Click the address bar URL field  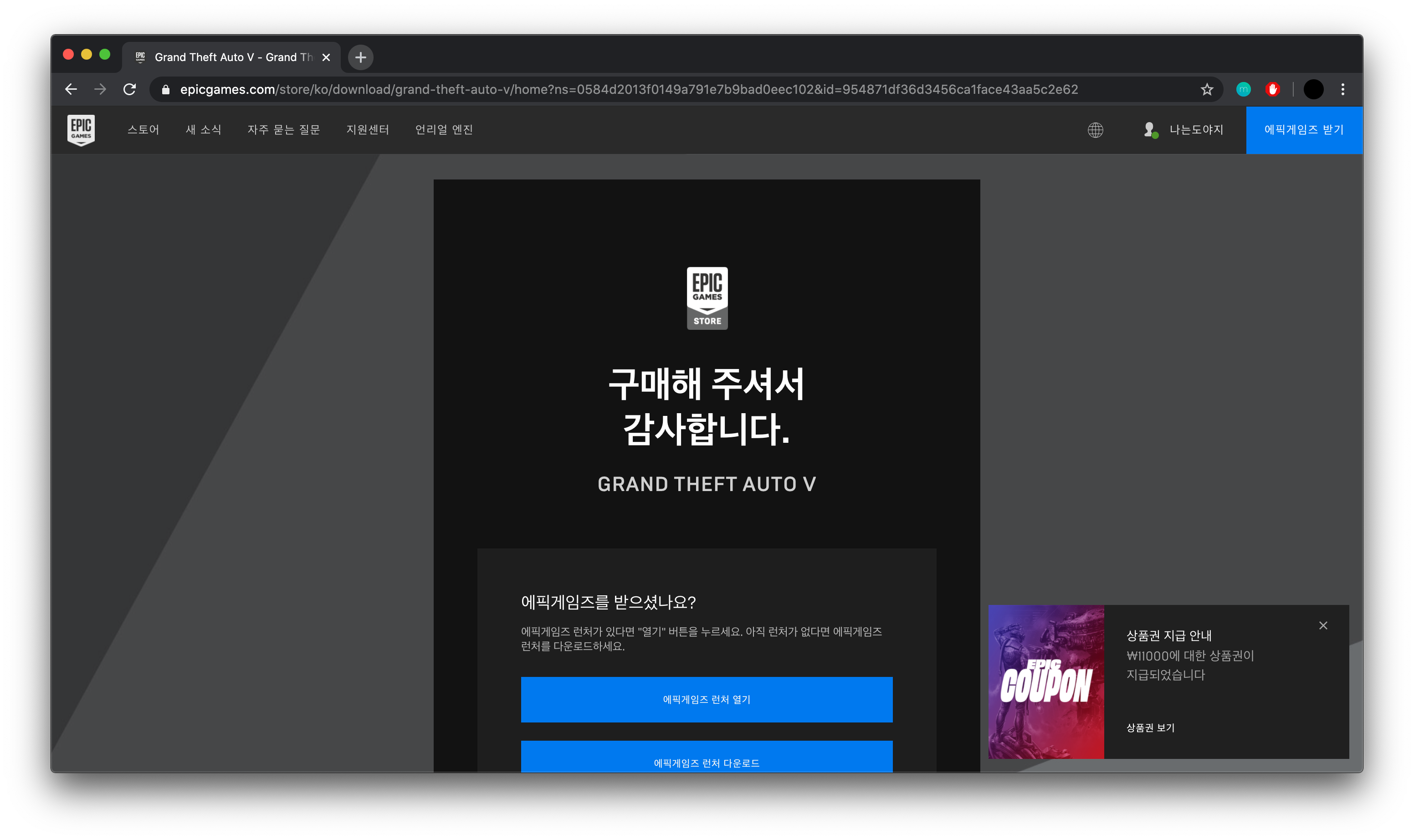[x=685, y=89]
